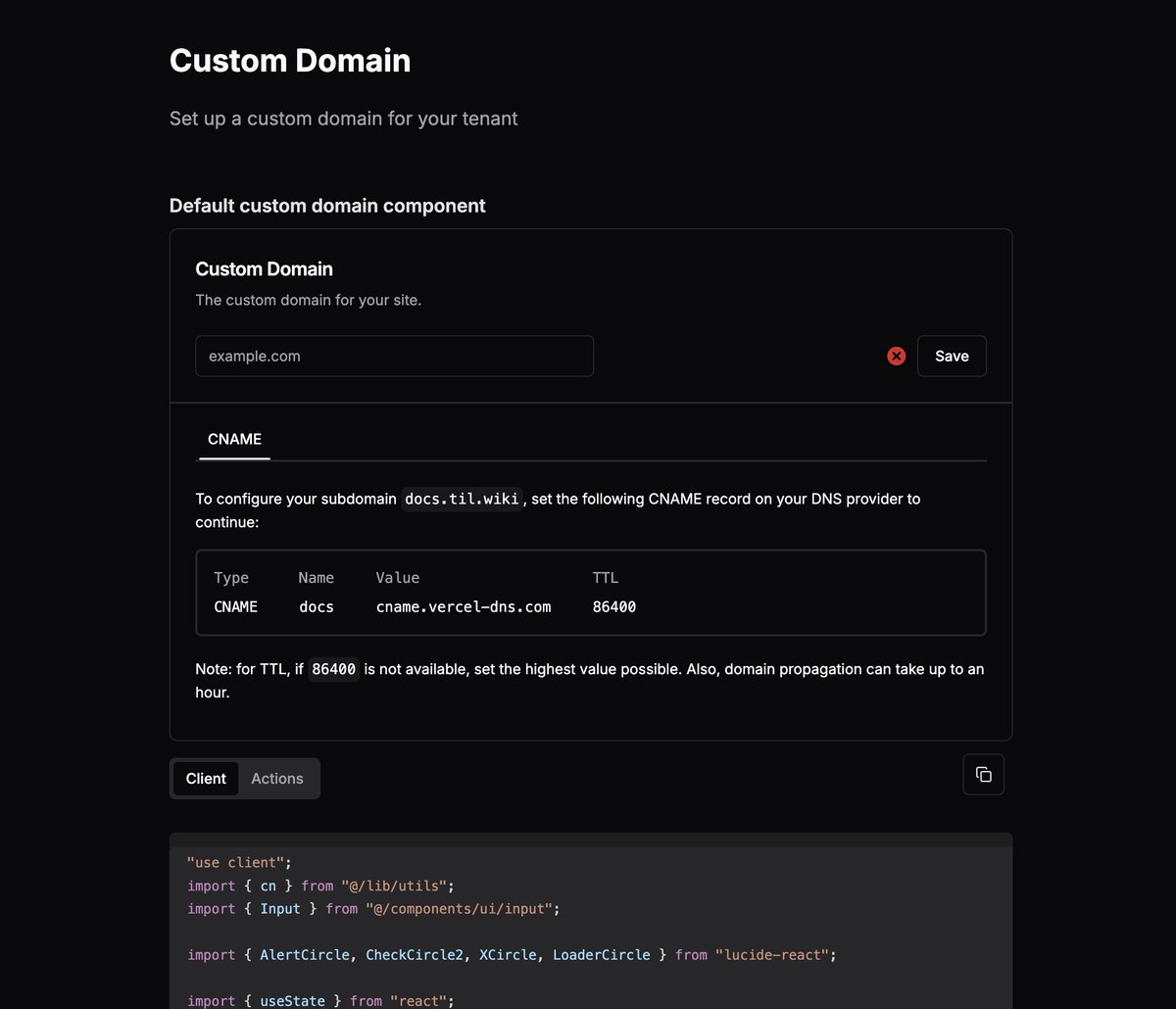Click the Save button
The width and height of the screenshot is (1176, 1009).
951,357
